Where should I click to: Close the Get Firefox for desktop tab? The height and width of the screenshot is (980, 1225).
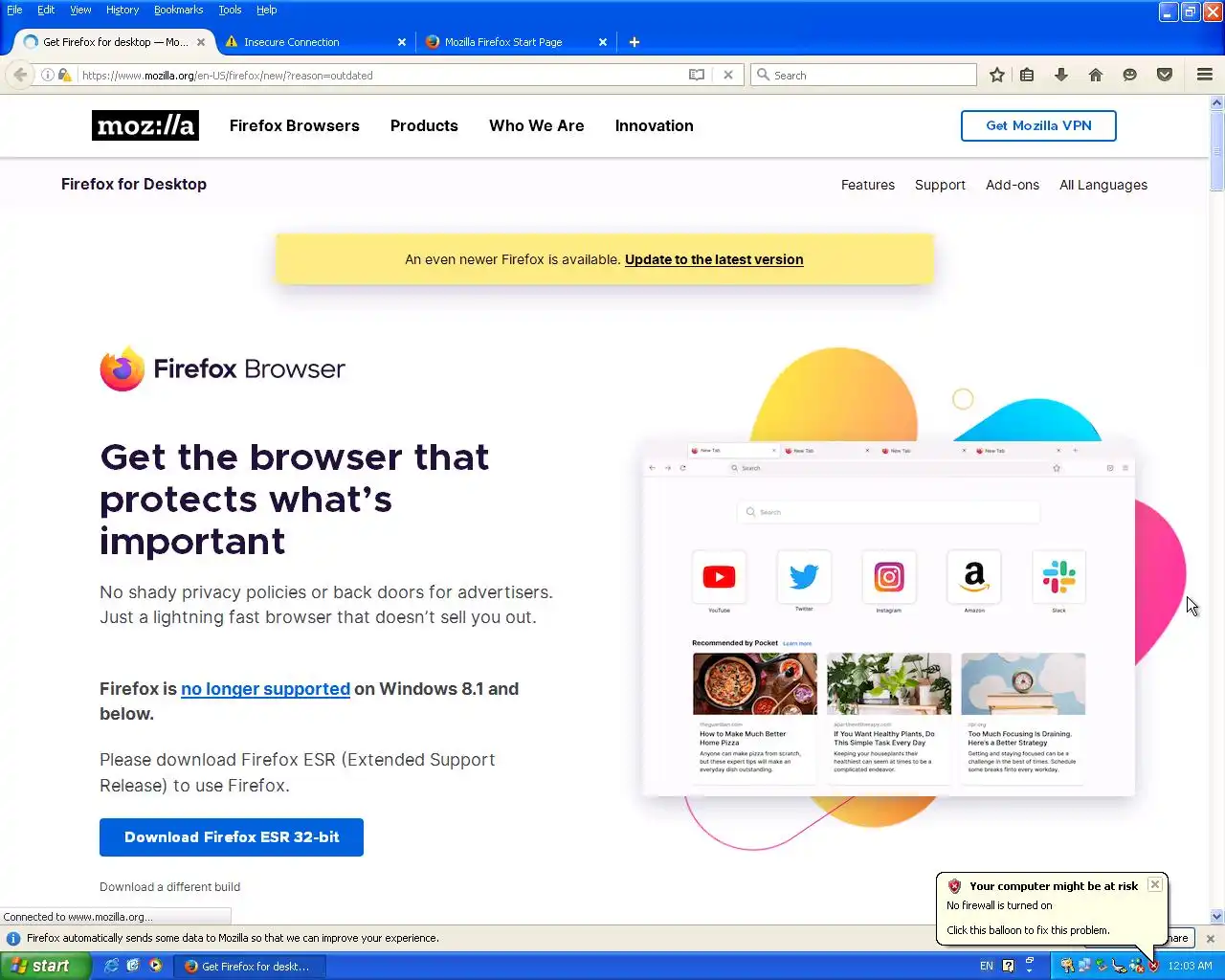pos(201,42)
